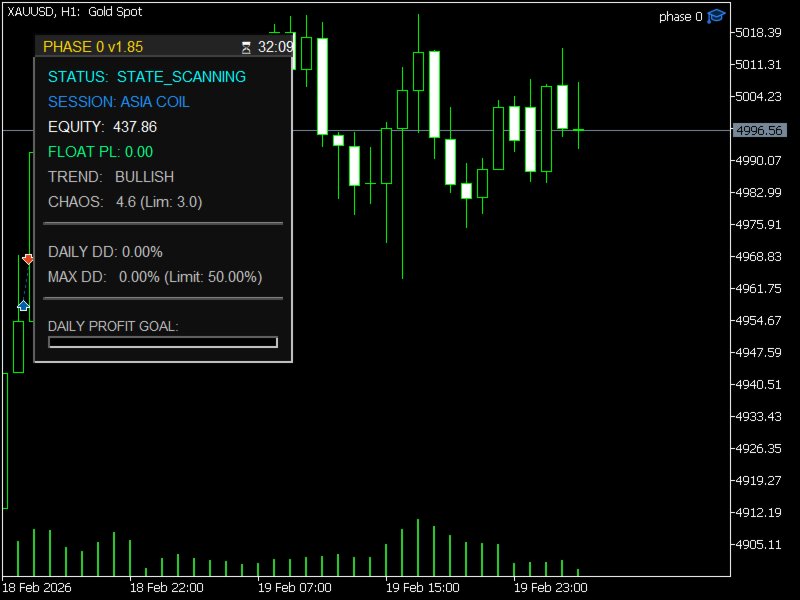Click the CHAOS: 4.6 (Lim: 3.0) line

tap(125, 202)
